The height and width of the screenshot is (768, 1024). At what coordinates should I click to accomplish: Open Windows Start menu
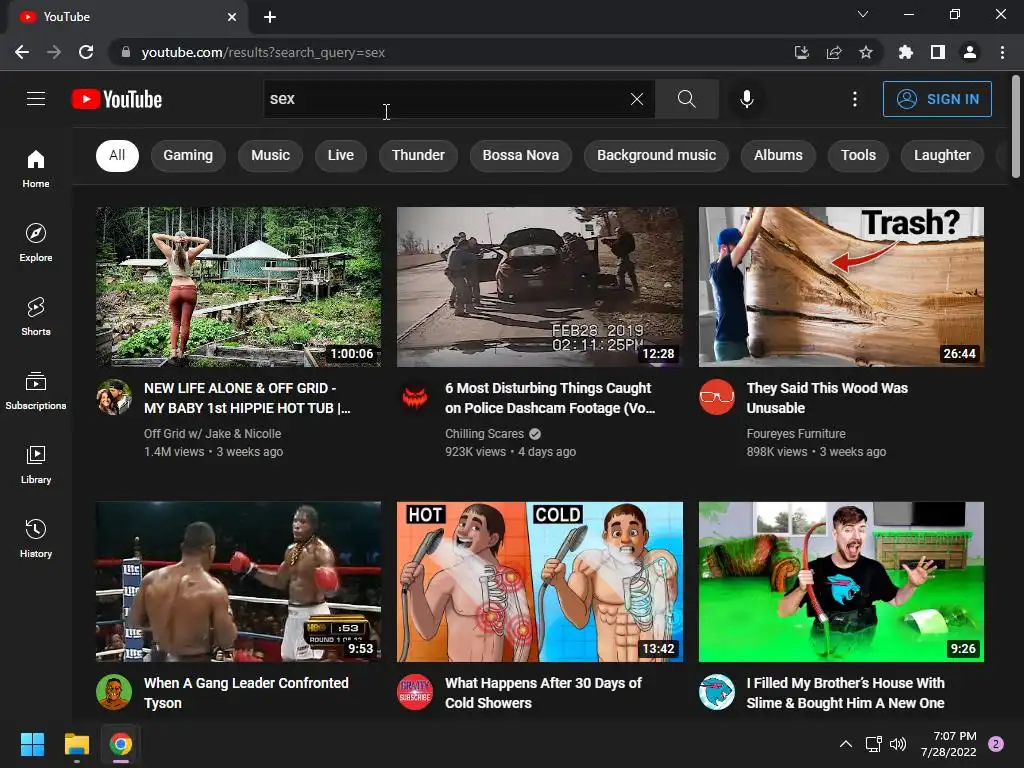click(32, 744)
